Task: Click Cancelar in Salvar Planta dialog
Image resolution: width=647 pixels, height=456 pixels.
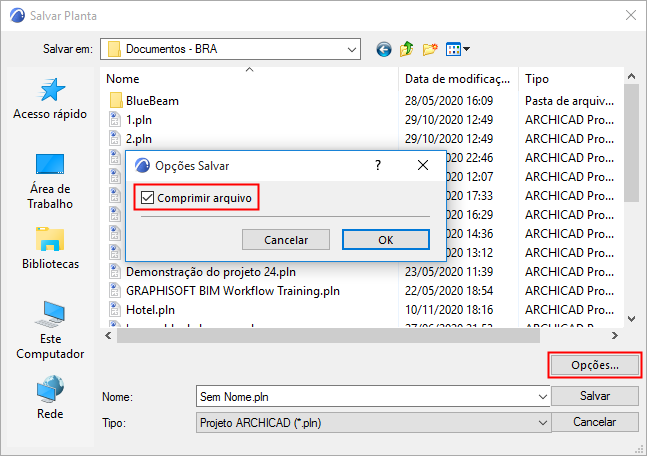Action: click(595, 422)
